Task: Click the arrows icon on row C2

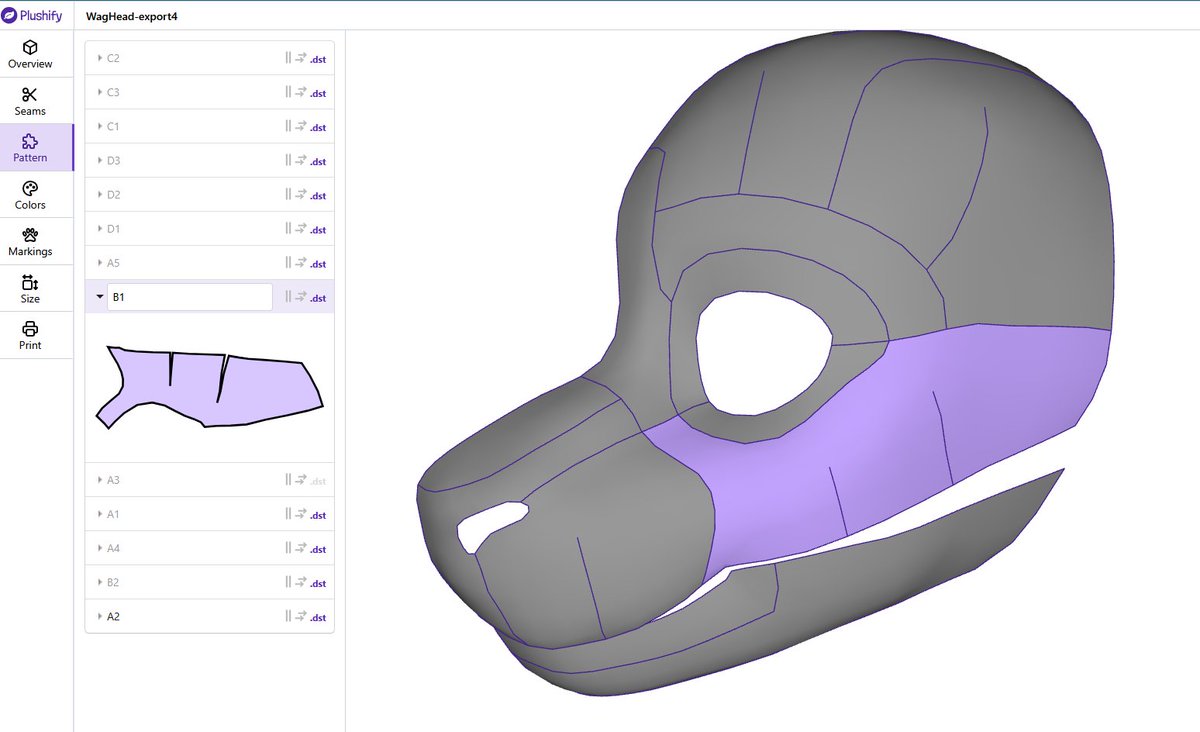Action: click(300, 58)
